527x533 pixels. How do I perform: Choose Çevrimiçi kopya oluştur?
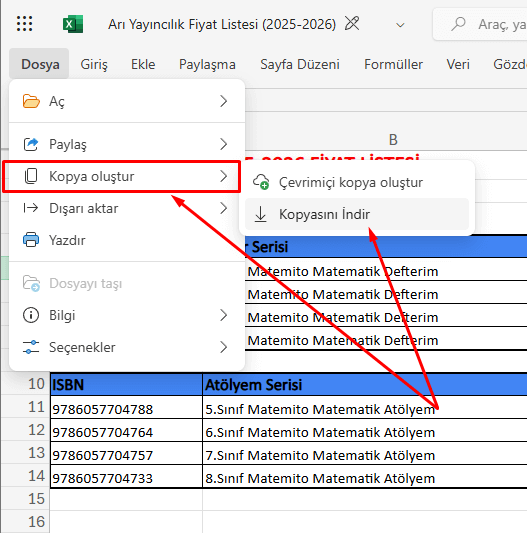pos(357,183)
